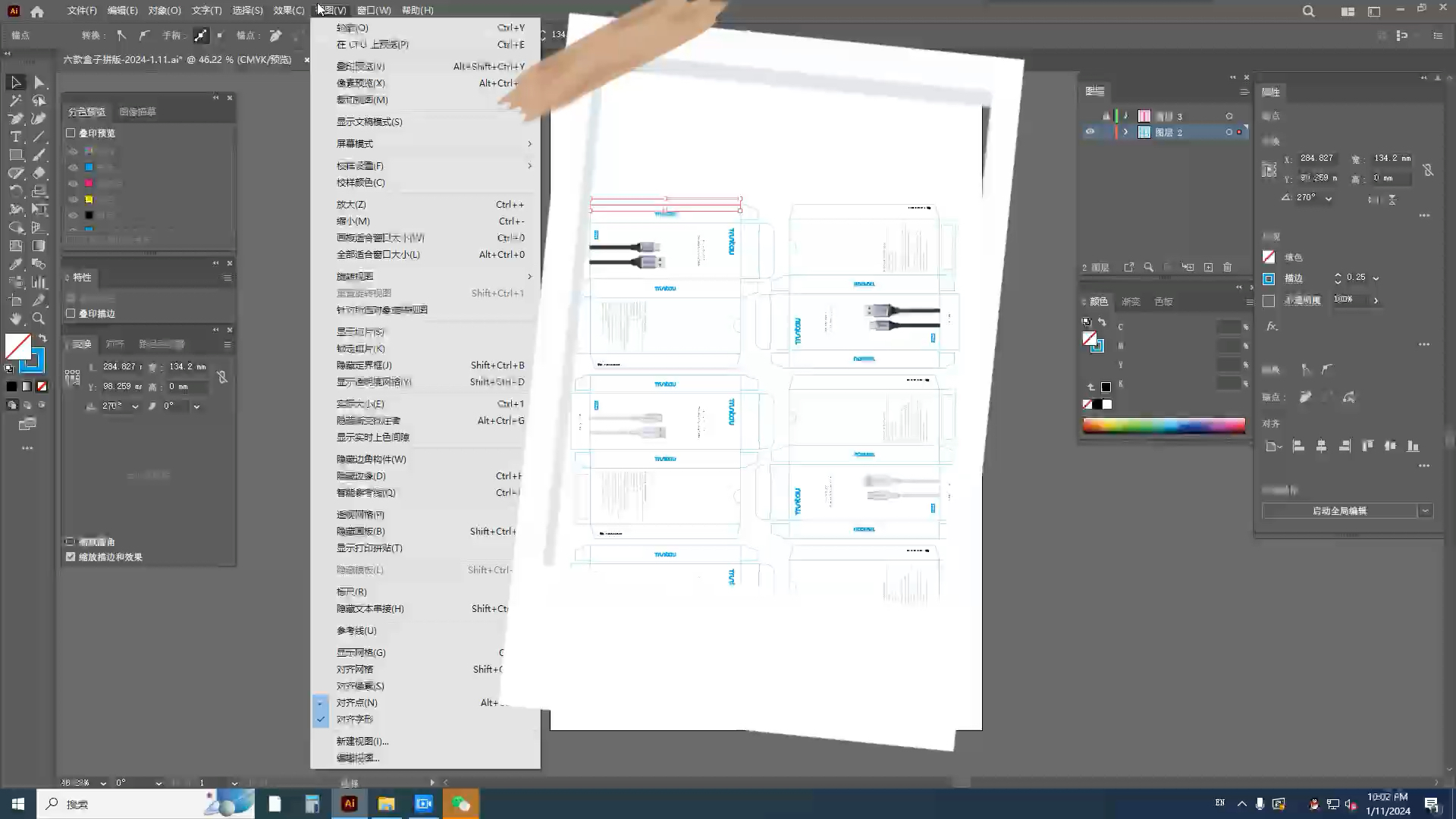This screenshot has width=1456, height=819.
Task: Open the rotation angle 270° dropdown
Action: click(1329, 198)
